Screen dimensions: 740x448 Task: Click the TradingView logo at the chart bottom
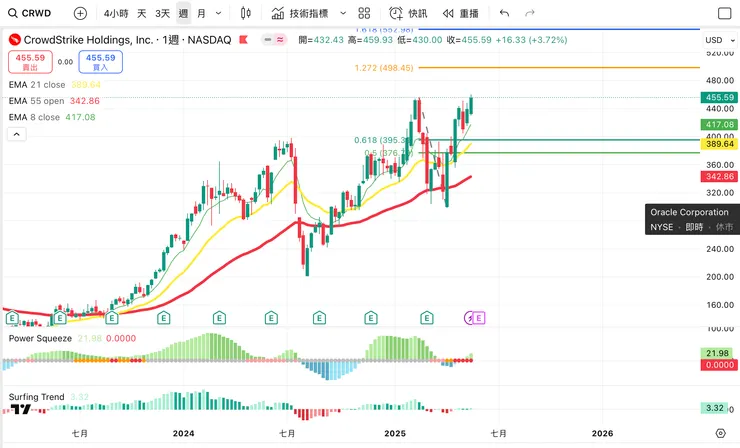pos(21,409)
